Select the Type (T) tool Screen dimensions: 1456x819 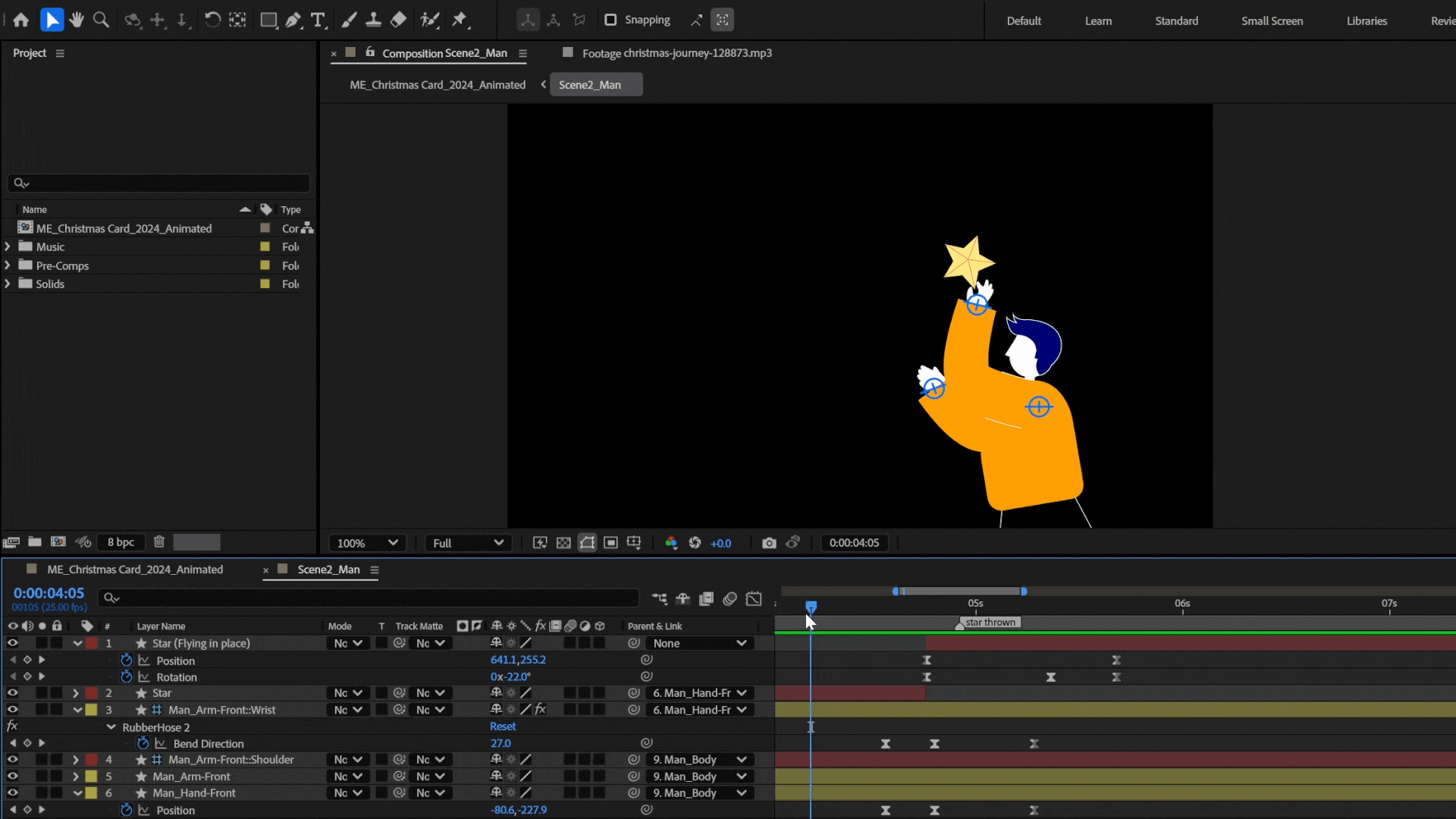coord(318,20)
